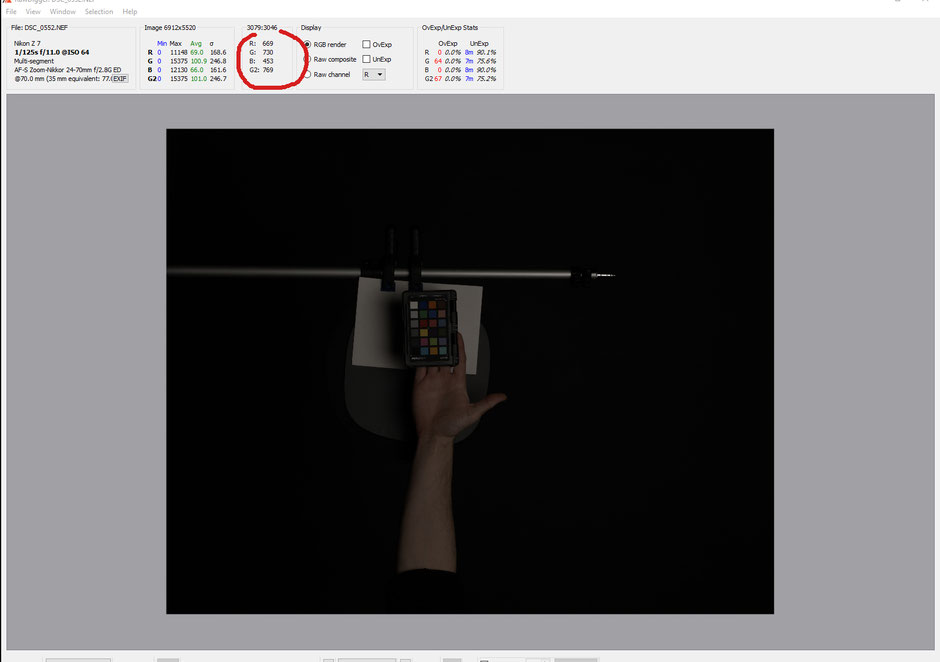This screenshot has width=940, height=662.
Task: Click R channel average 69.0
Action: [197, 52]
